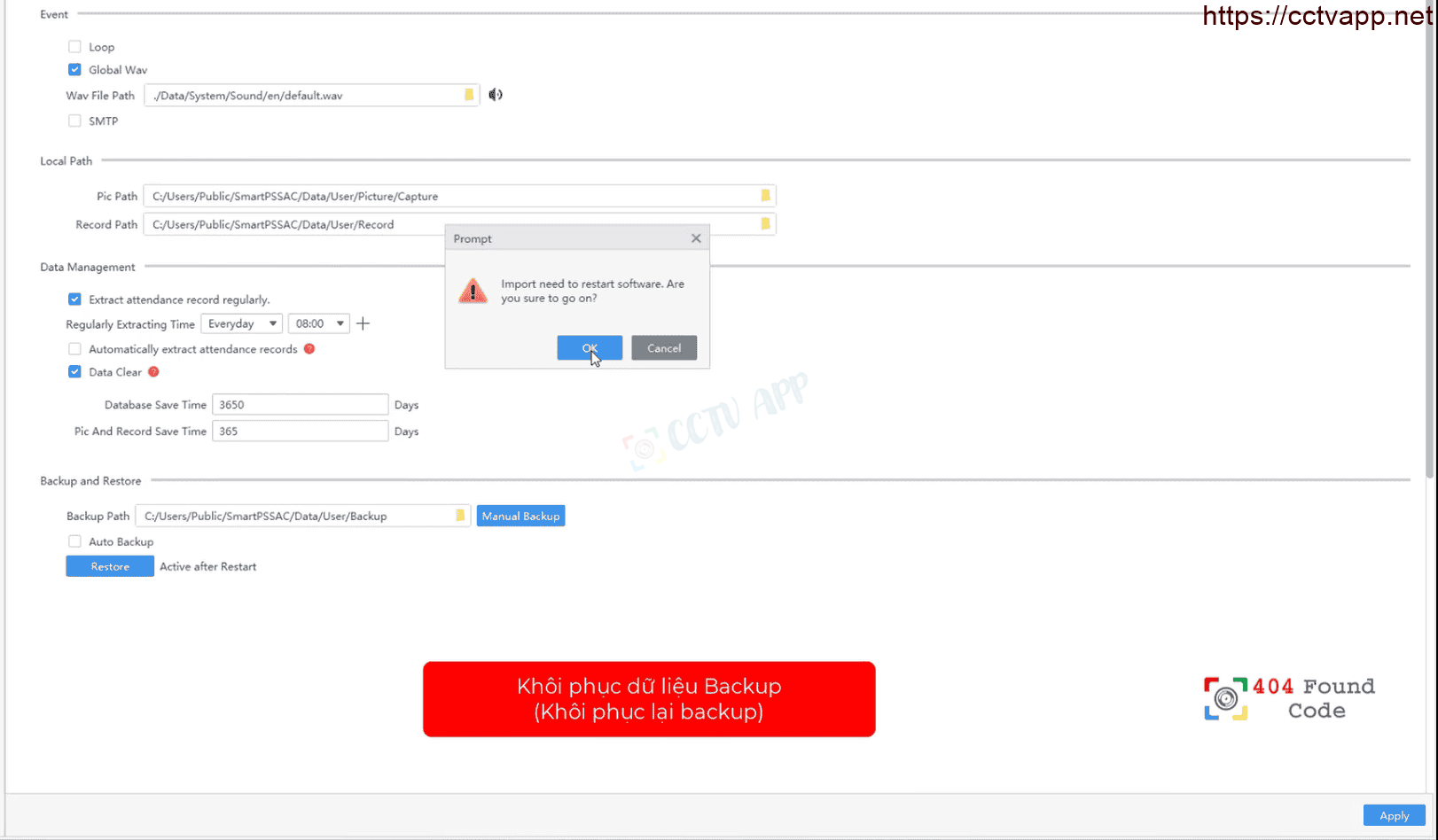Cancel the import prompt
This screenshot has height=840, width=1438.
point(664,348)
